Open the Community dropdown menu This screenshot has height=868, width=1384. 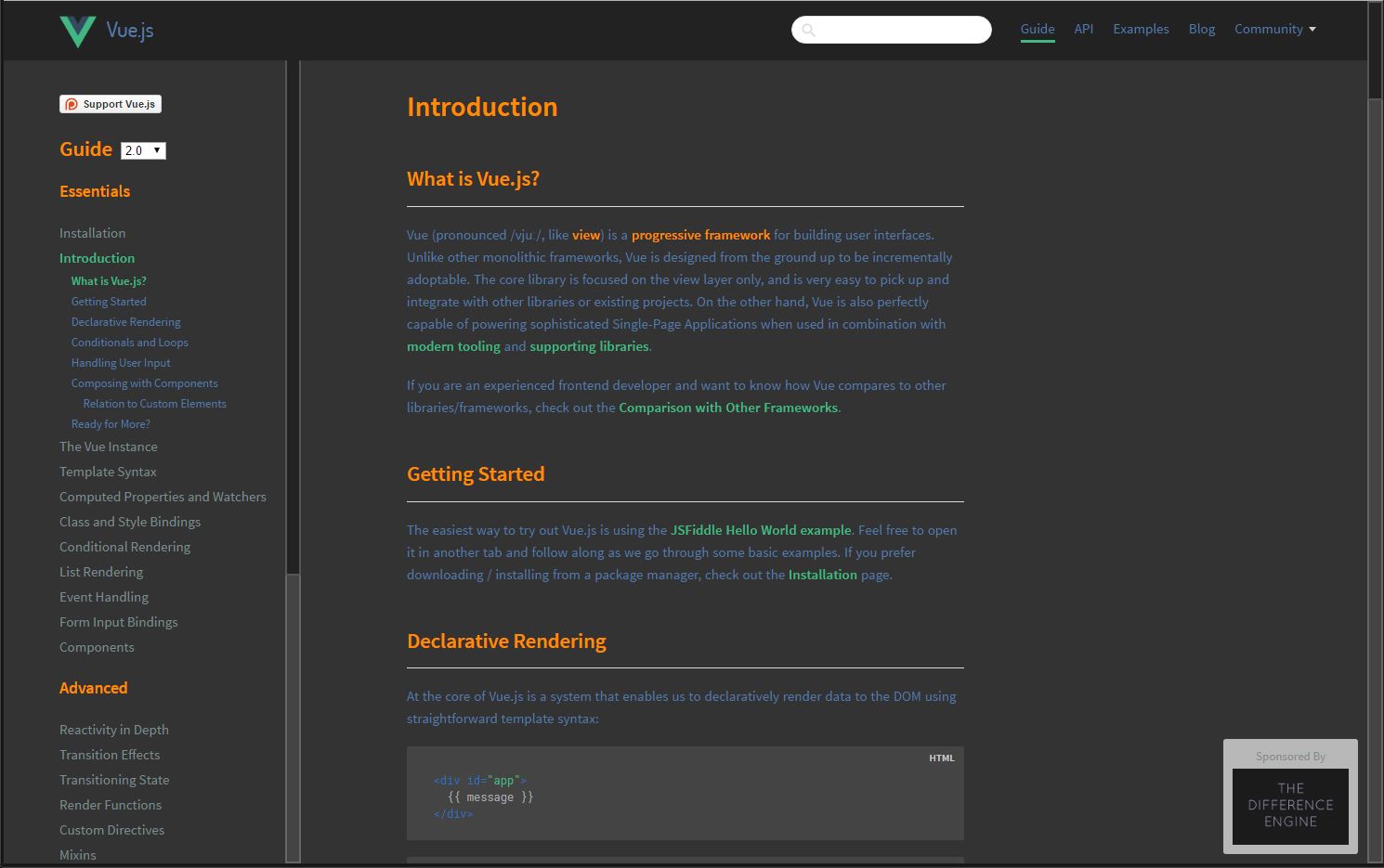[x=1274, y=29]
